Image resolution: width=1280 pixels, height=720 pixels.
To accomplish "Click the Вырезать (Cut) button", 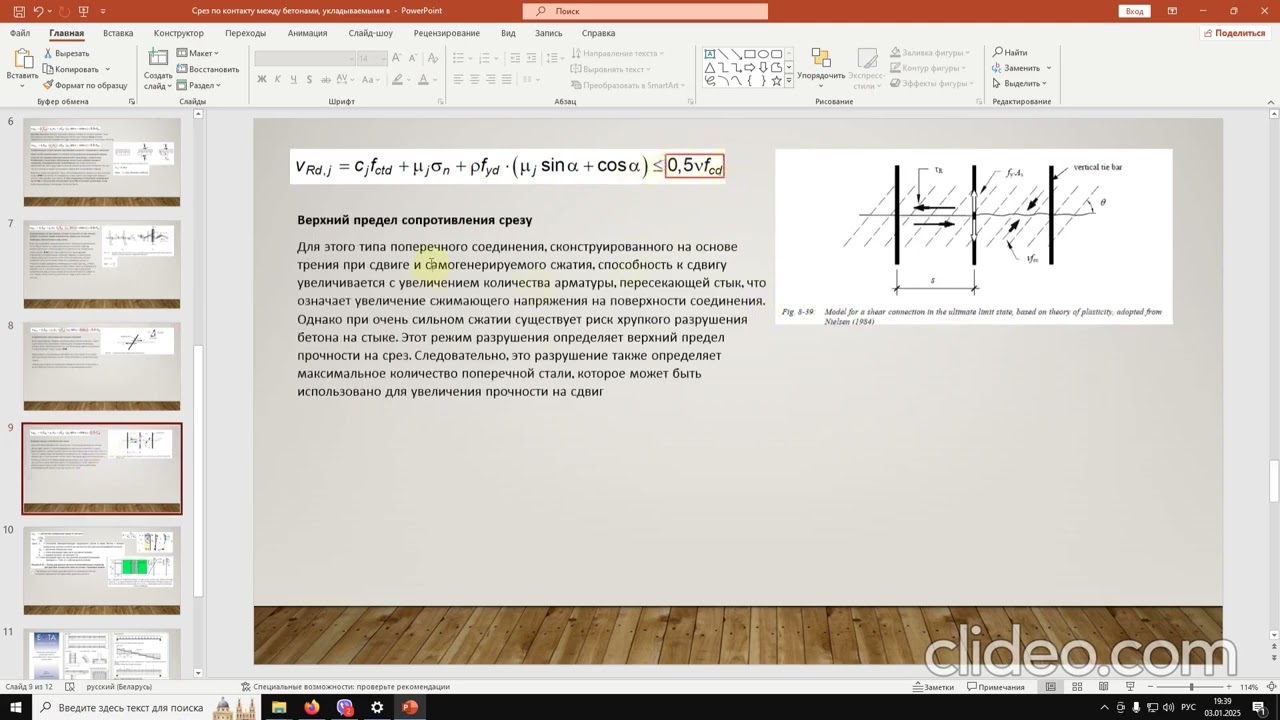I will 66,53.
